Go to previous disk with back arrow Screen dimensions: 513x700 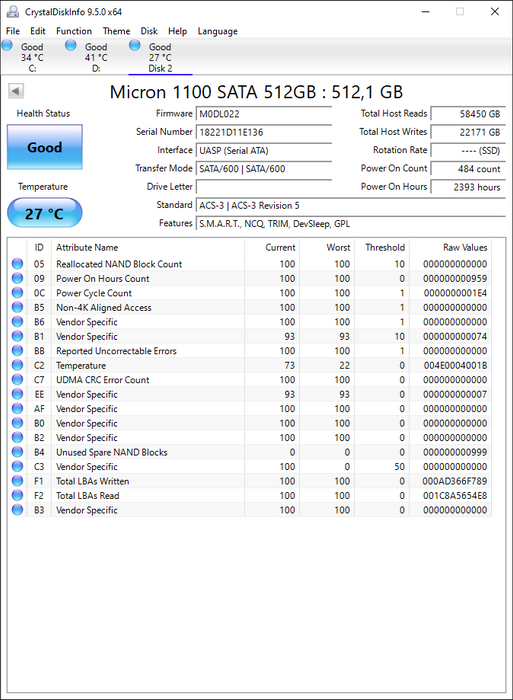[x=16, y=91]
